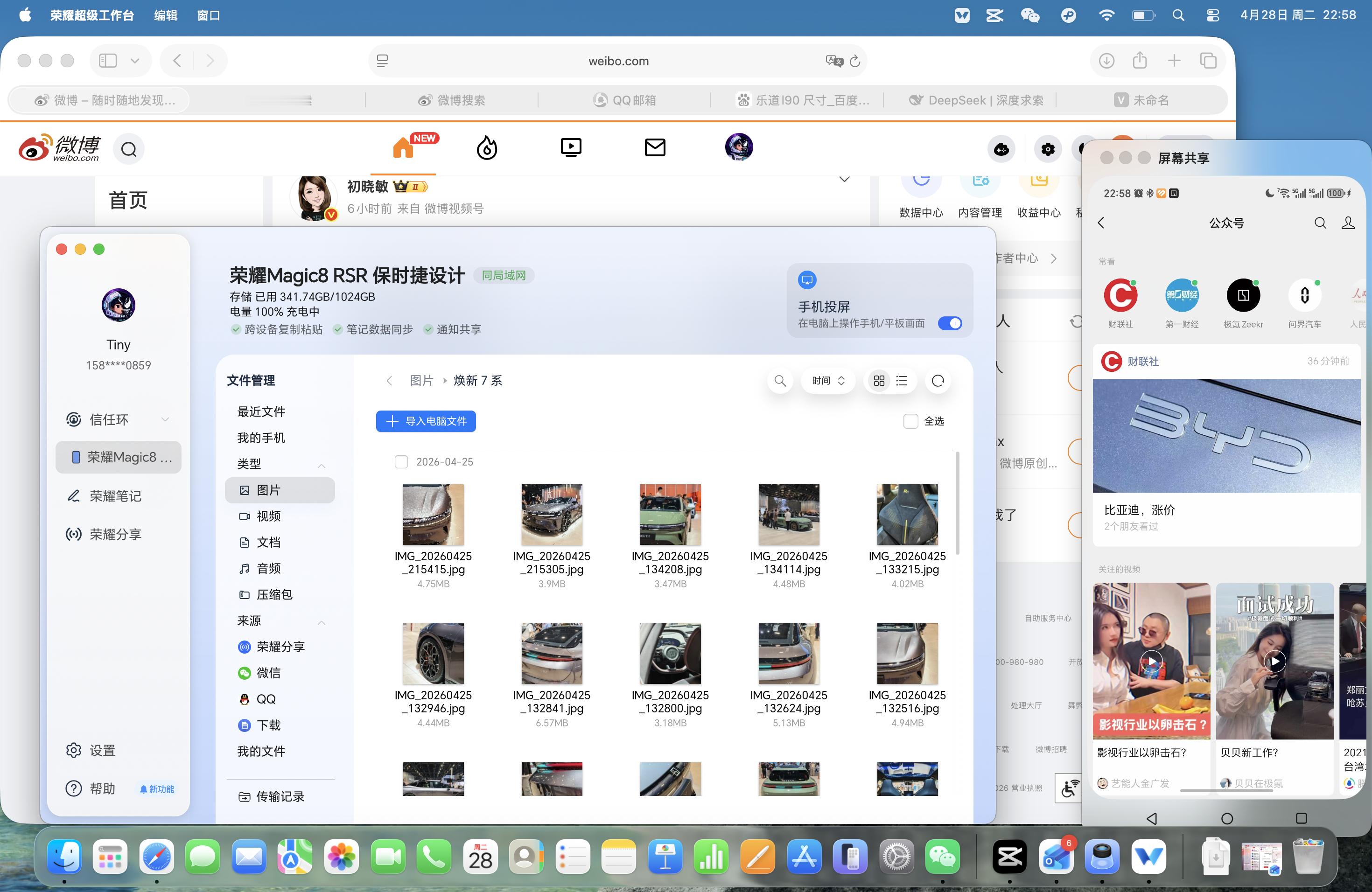Check the 2026-04-25 date group checkbox
The image size is (1372, 892).
coord(401,462)
